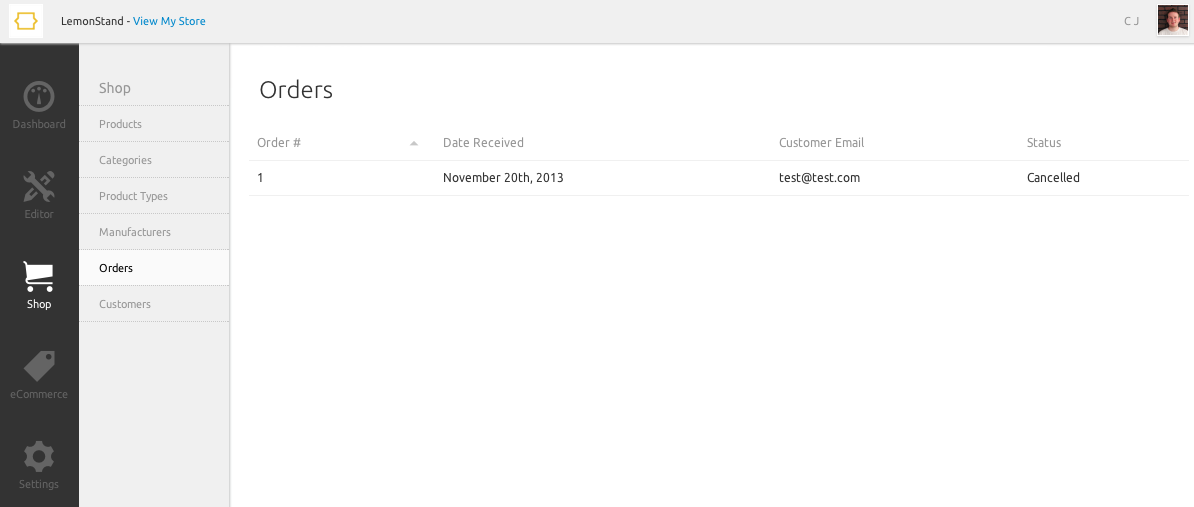Image resolution: width=1194 pixels, height=507 pixels.
Task: Toggle Order # sort arrow
Action: 413,143
